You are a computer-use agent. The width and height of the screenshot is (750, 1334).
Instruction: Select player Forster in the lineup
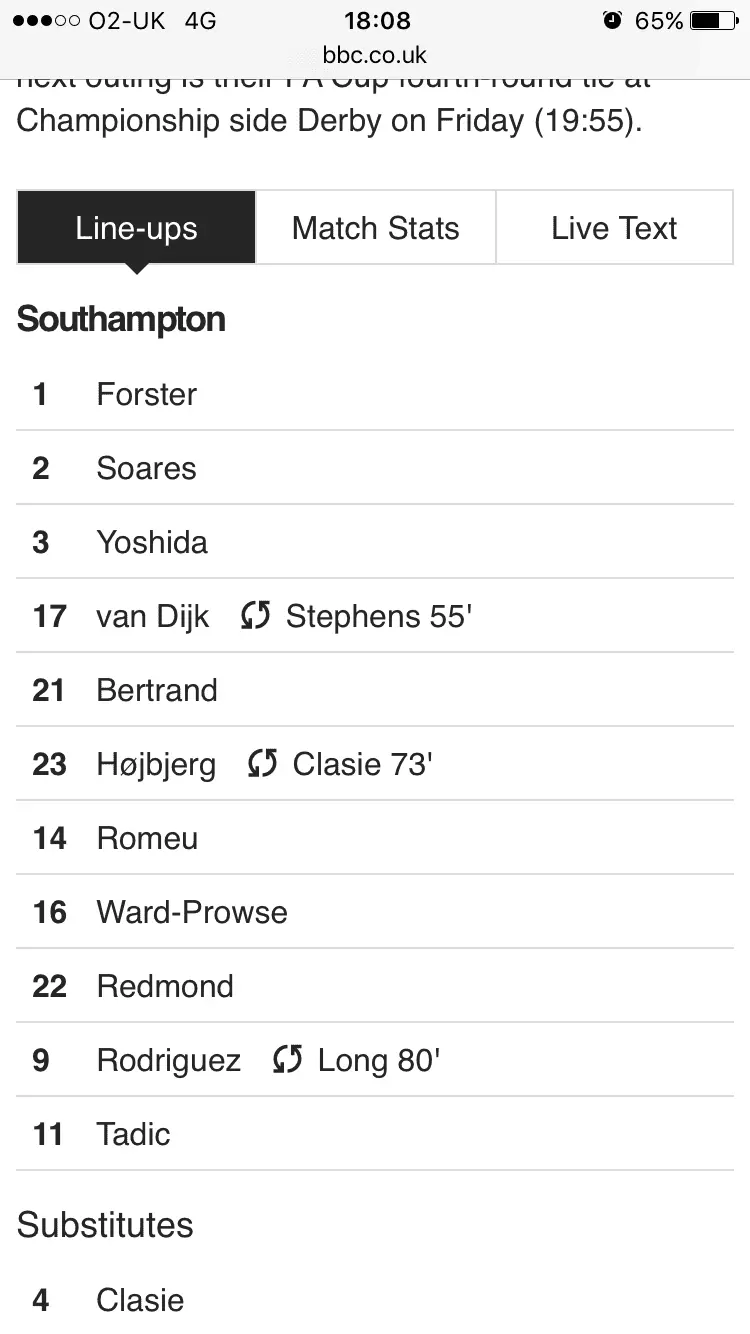click(147, 394)
